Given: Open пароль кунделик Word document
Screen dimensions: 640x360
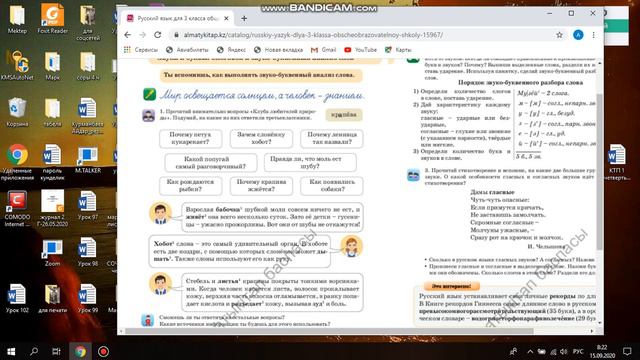Looking at the screenshot, I should pyautogui.click(x=52, y=162).
